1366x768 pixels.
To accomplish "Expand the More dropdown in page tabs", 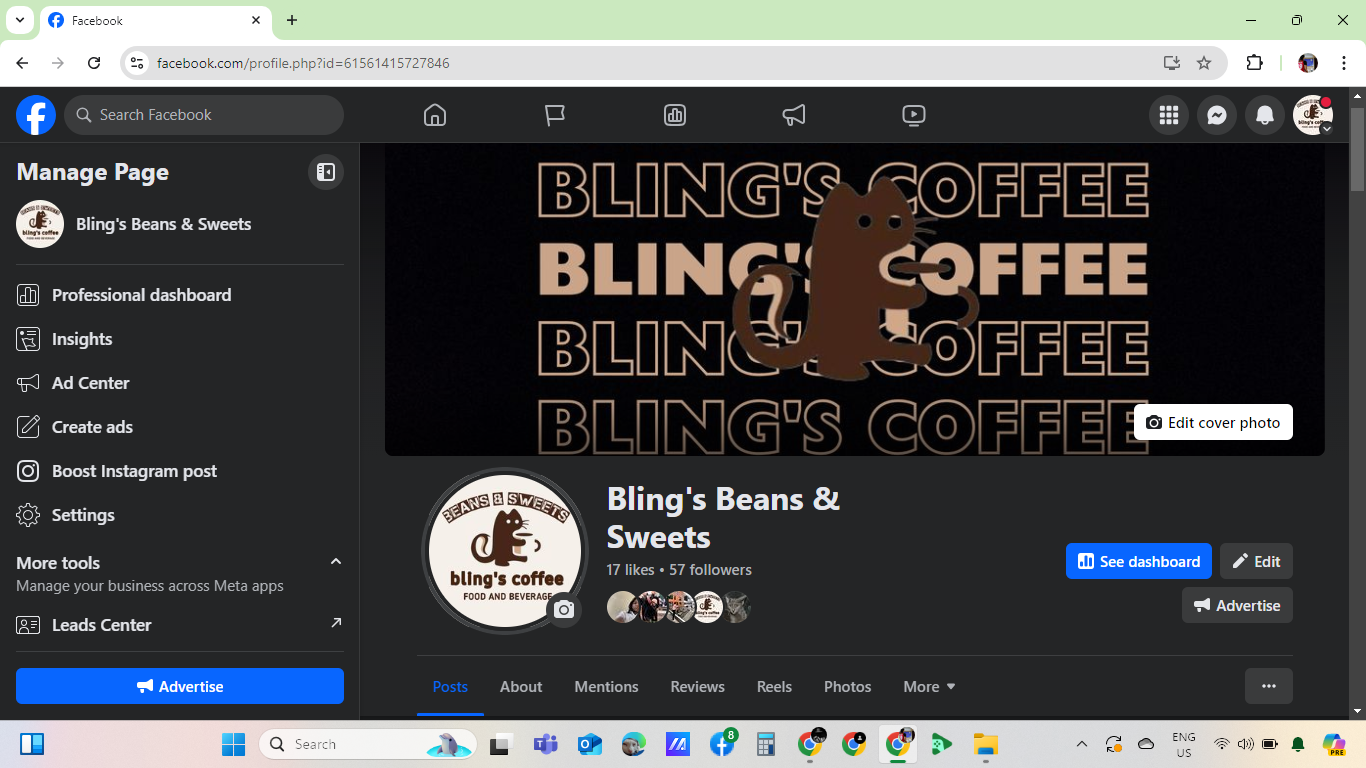I will [x=929, y=687].
